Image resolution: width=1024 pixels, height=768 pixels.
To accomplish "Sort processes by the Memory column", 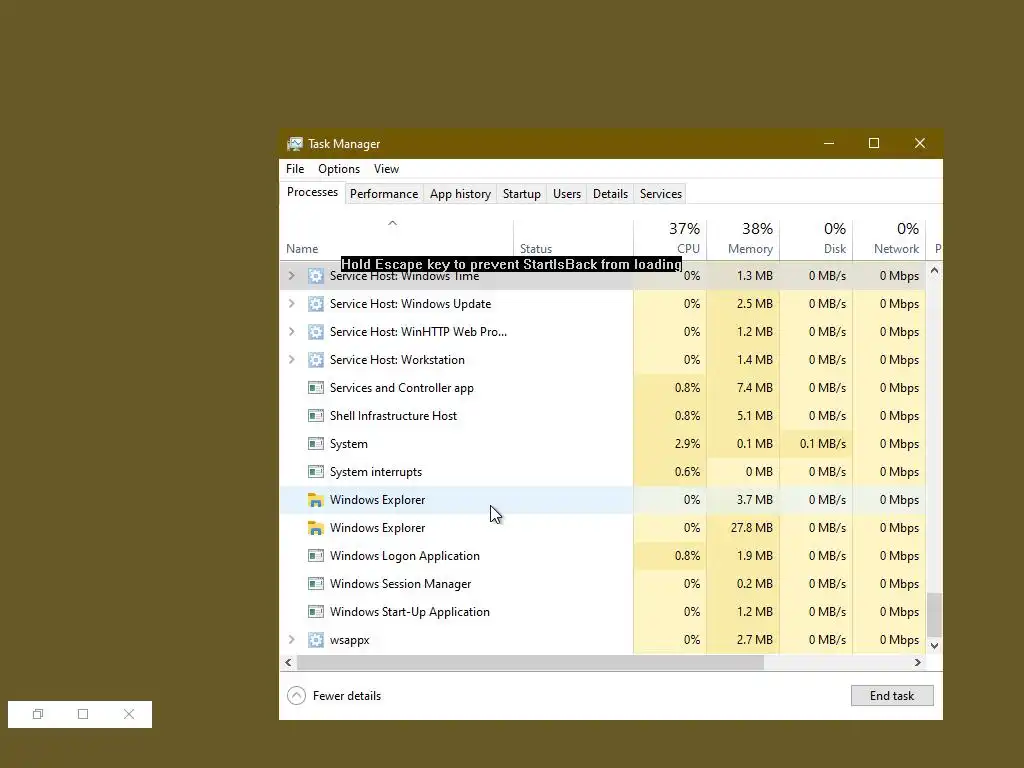I will 743,239.
